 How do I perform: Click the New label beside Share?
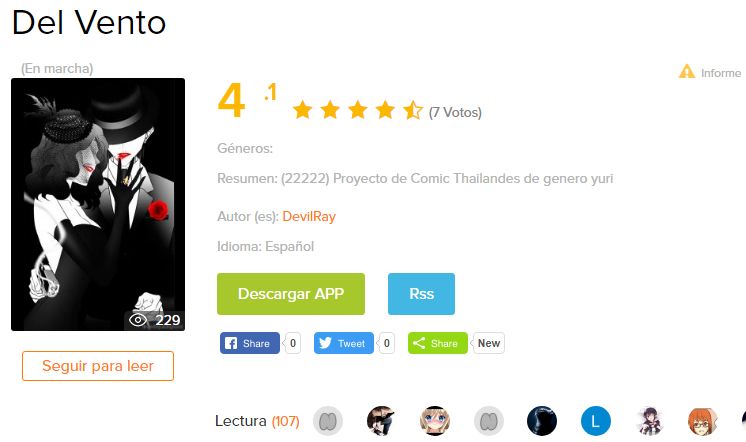[x=489, y=343]
